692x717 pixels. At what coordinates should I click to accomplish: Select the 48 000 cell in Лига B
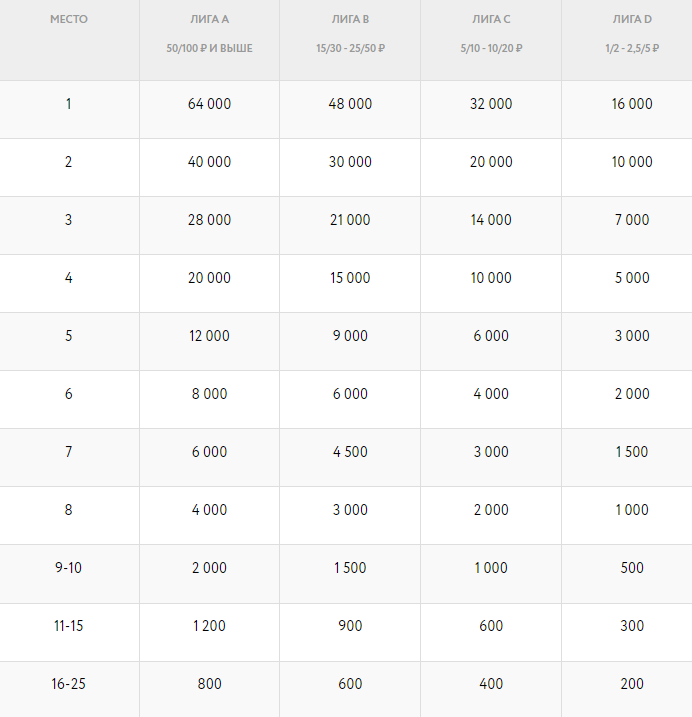pyautogui.click(x=349, y=104)
